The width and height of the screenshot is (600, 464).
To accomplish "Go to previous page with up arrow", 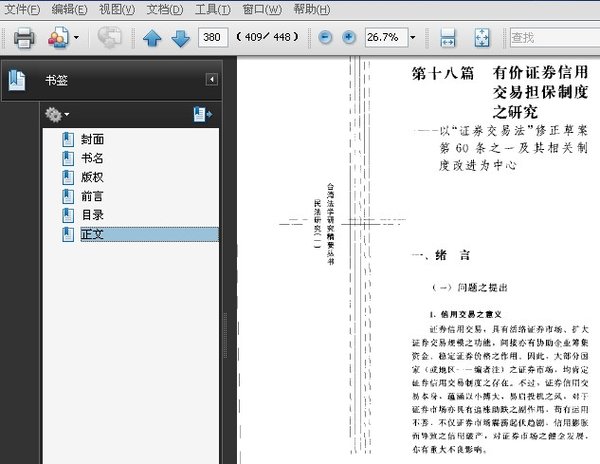I will [152, 38].
